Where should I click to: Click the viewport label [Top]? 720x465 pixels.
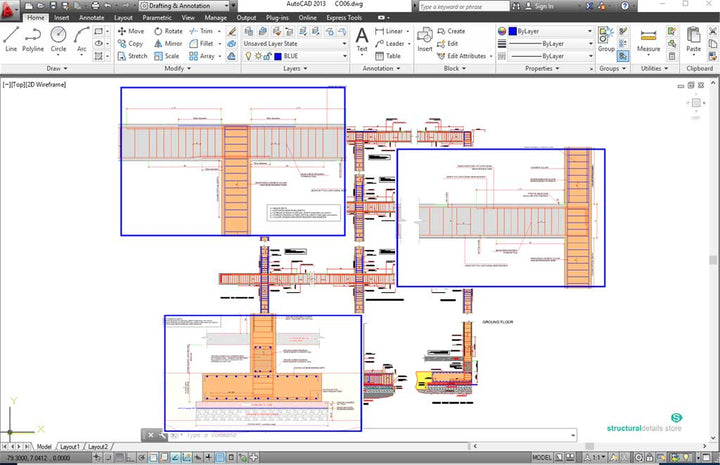tap(18, 84)
